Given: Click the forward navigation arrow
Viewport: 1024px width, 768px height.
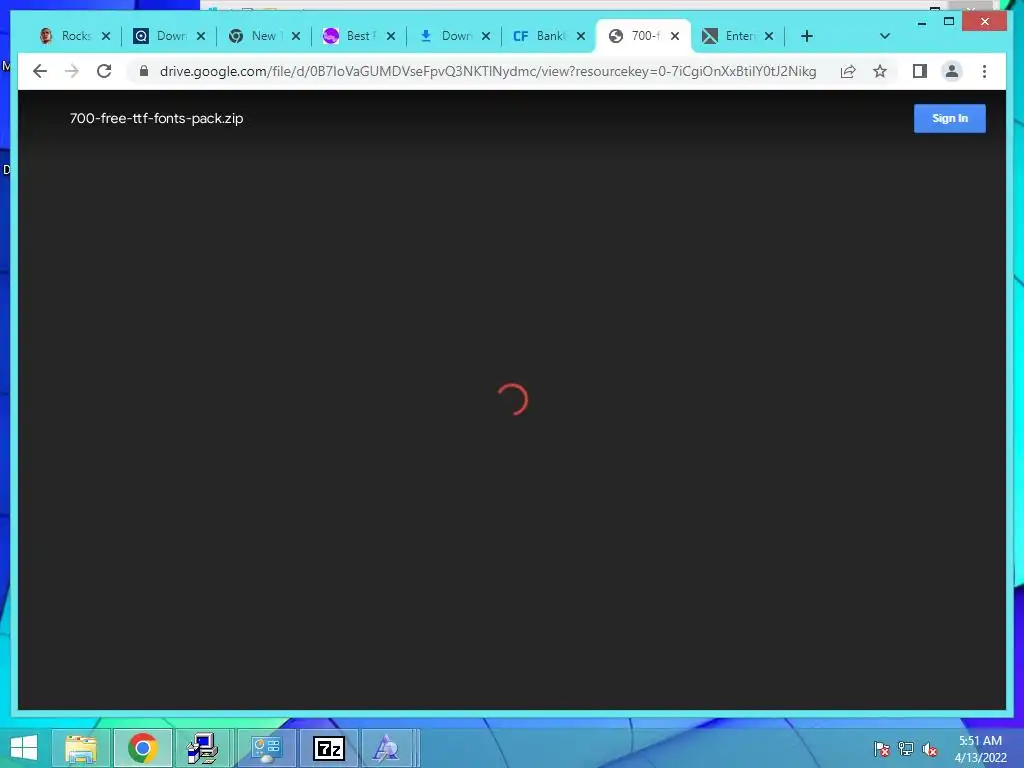Looking at the screenshot, I should coord(72,71).
